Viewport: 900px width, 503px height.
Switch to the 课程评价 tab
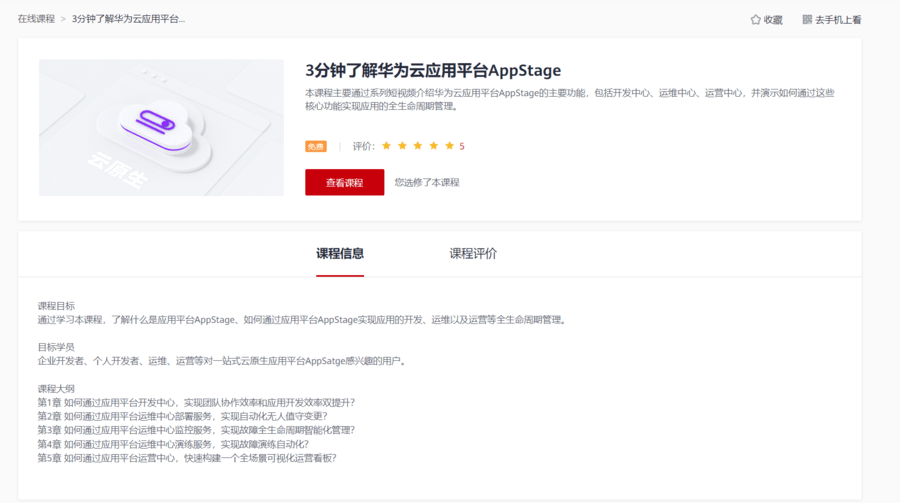[473, 254]
